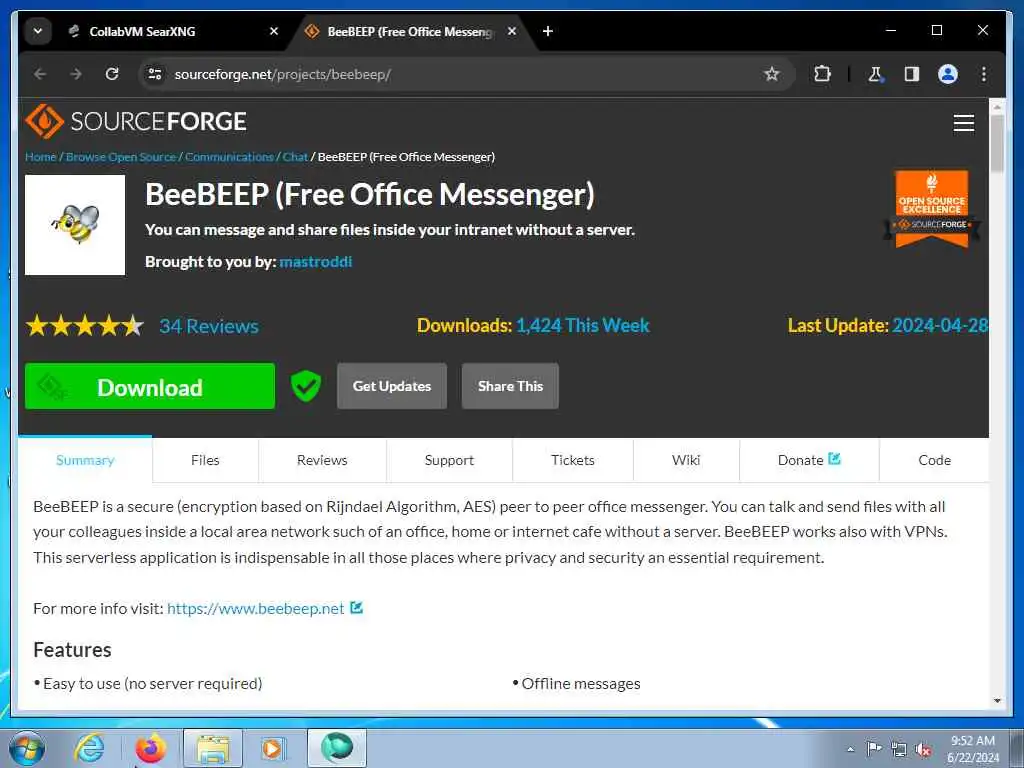Switch to the Reviews tab
1024x768 pixels.
click(322, 460)
